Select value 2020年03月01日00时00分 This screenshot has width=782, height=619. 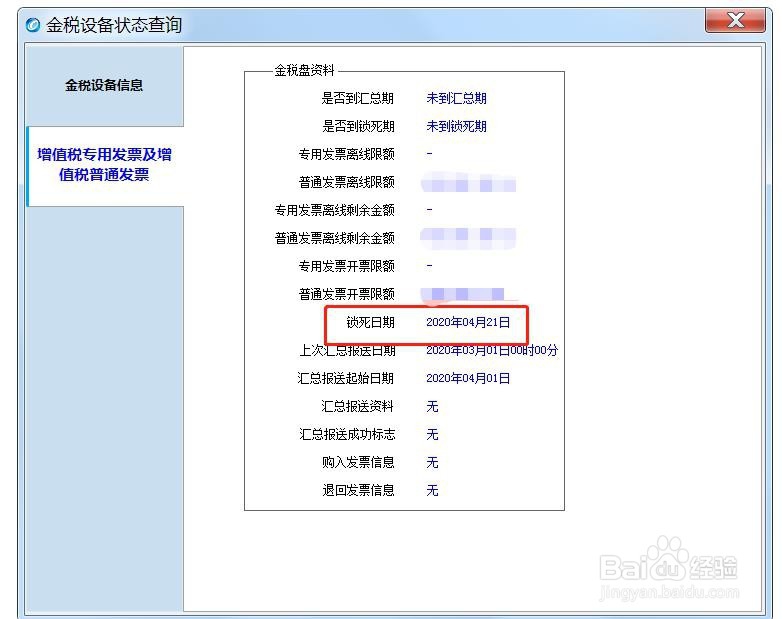coord(492,351)
